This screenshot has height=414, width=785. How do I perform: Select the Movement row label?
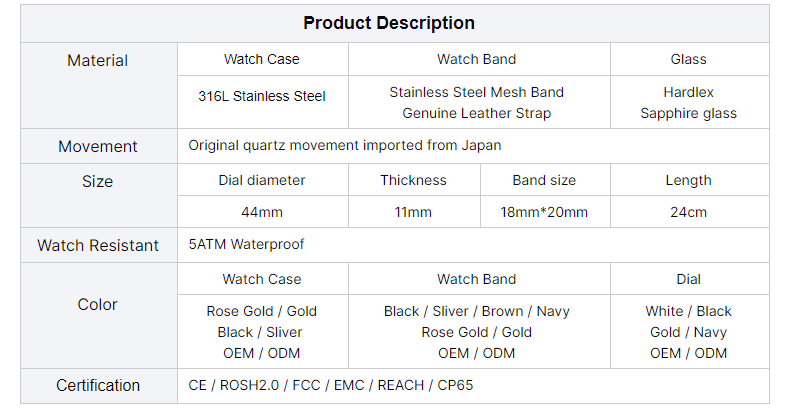pos(98,146)
